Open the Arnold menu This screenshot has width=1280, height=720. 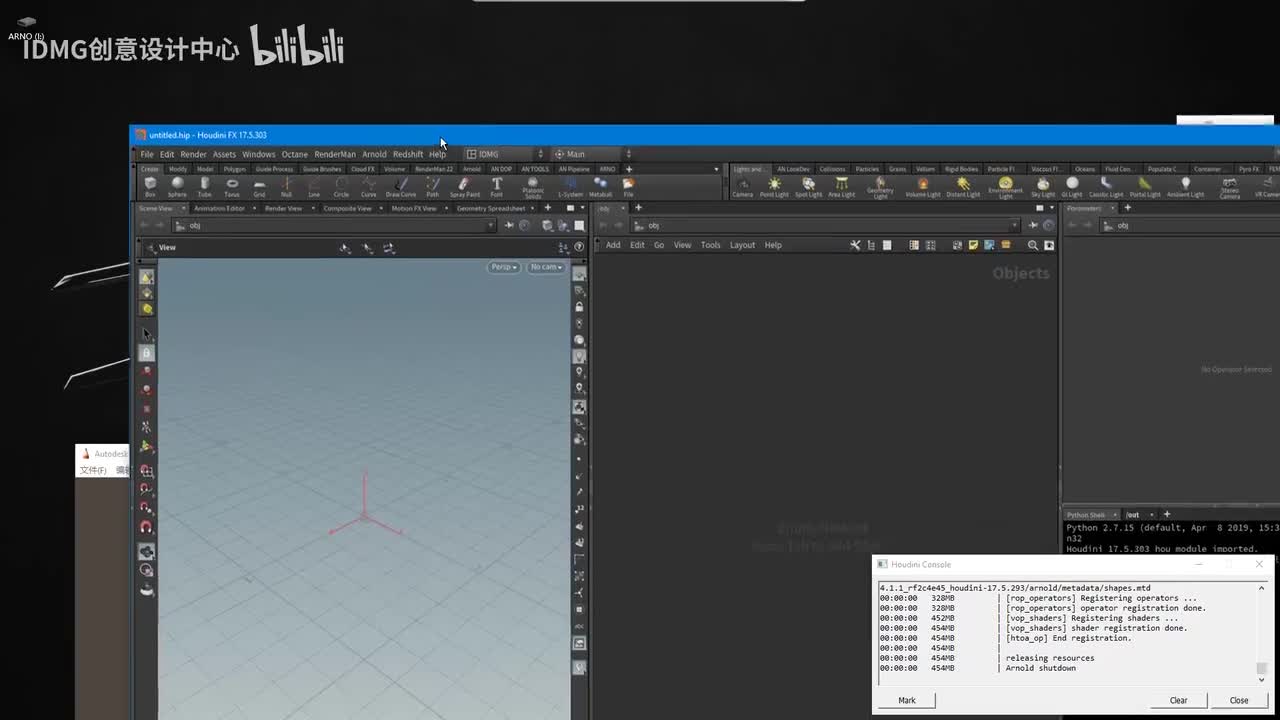[x=374, y=155]
